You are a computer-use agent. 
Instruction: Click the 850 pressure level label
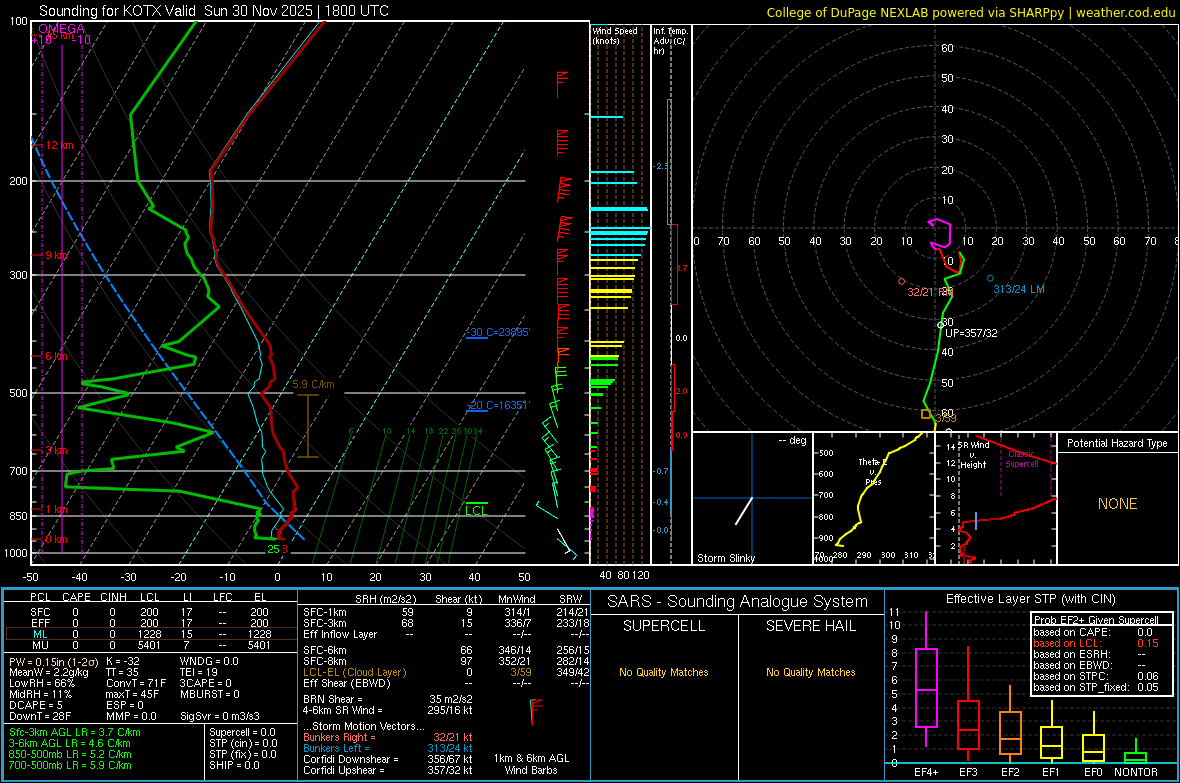point(18,516)
